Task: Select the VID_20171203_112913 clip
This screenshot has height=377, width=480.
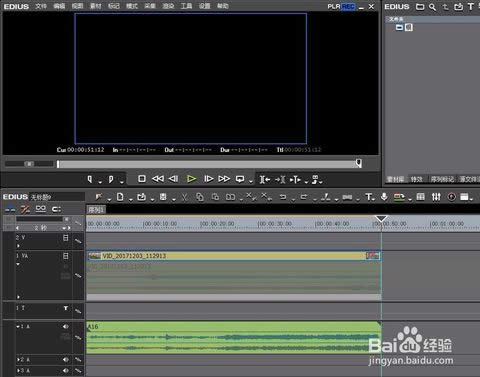Action: (234, 256)
